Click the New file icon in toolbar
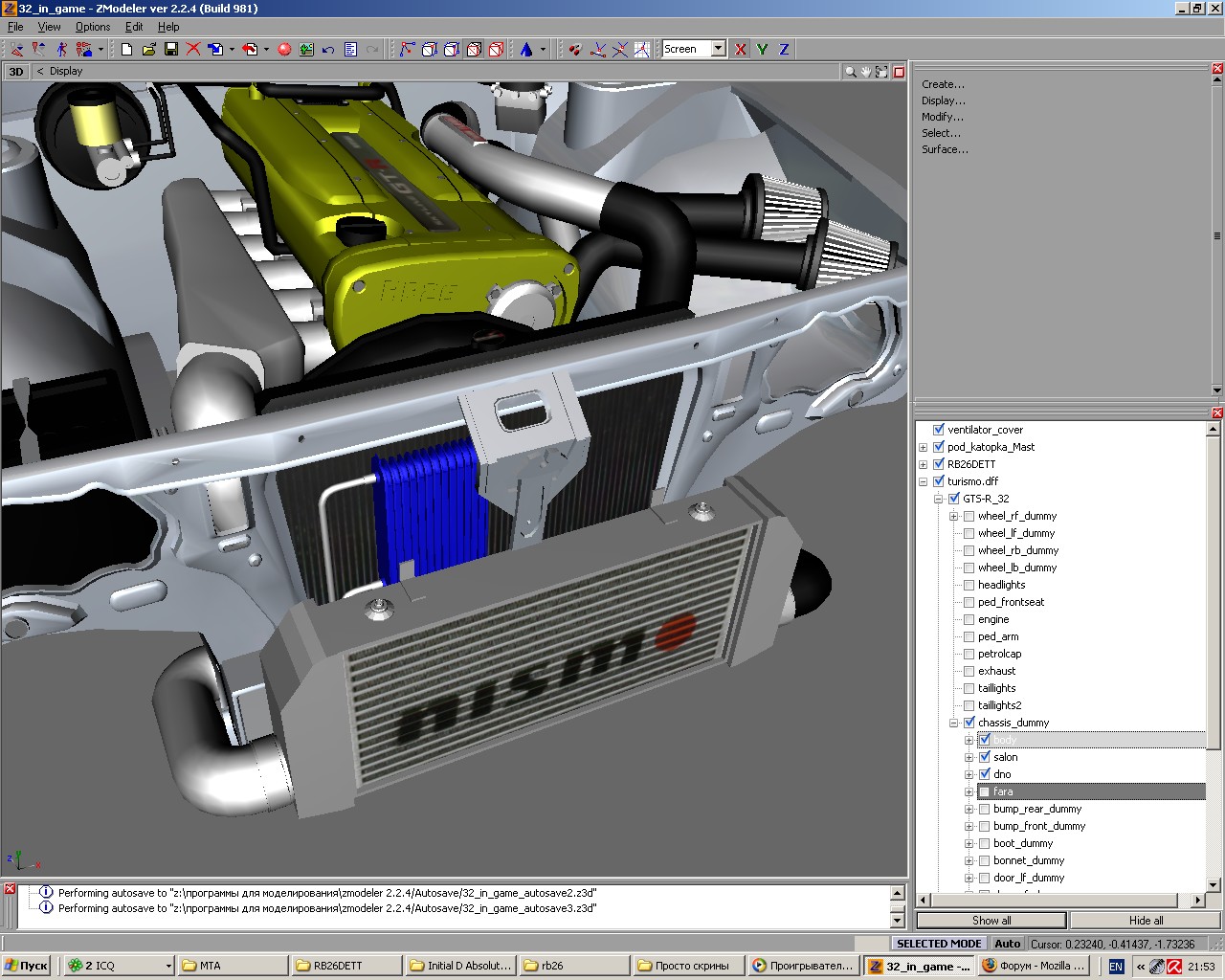 [x=127, y=49]
